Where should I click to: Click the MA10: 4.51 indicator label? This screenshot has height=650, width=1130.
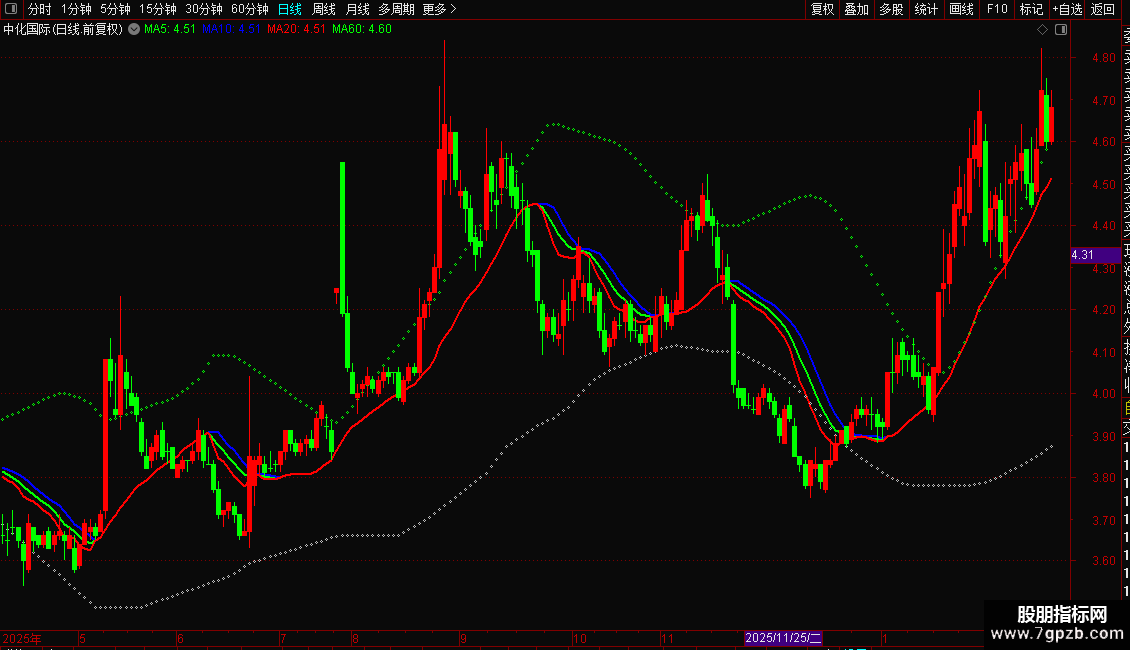pyautogui.click(x=231, y=30)
